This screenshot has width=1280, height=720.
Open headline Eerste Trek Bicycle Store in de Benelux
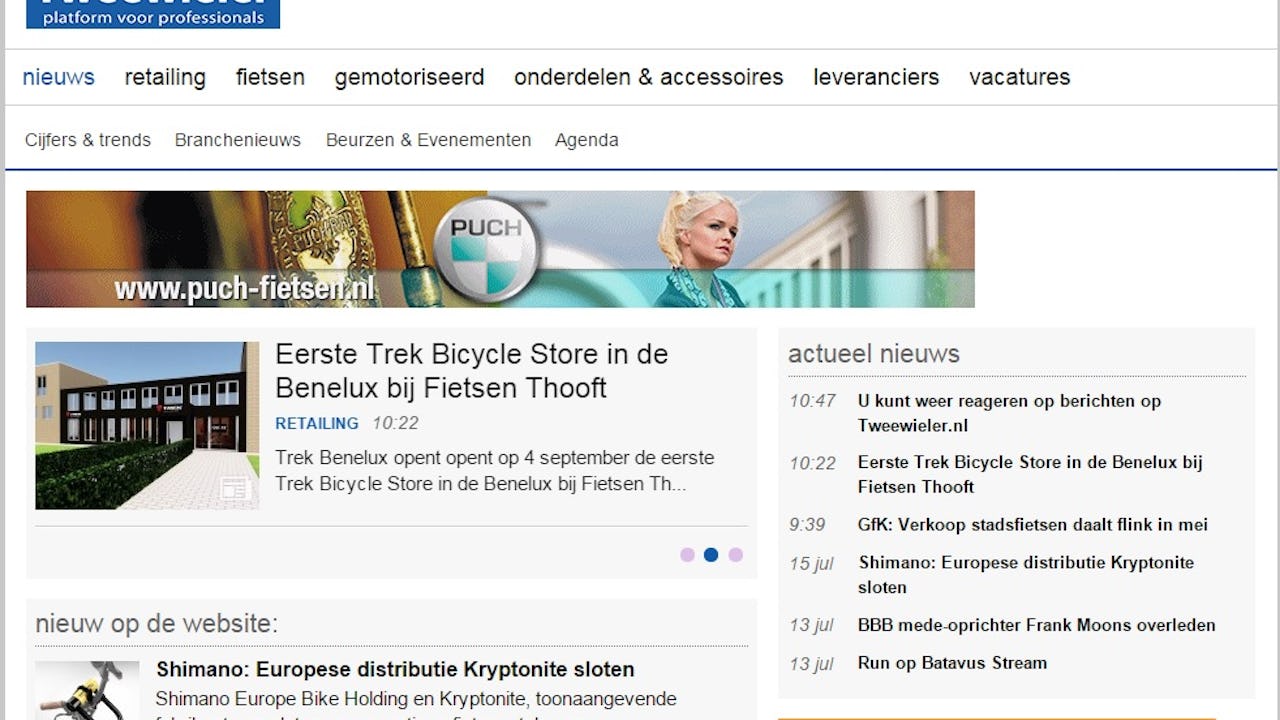(471, 371)
